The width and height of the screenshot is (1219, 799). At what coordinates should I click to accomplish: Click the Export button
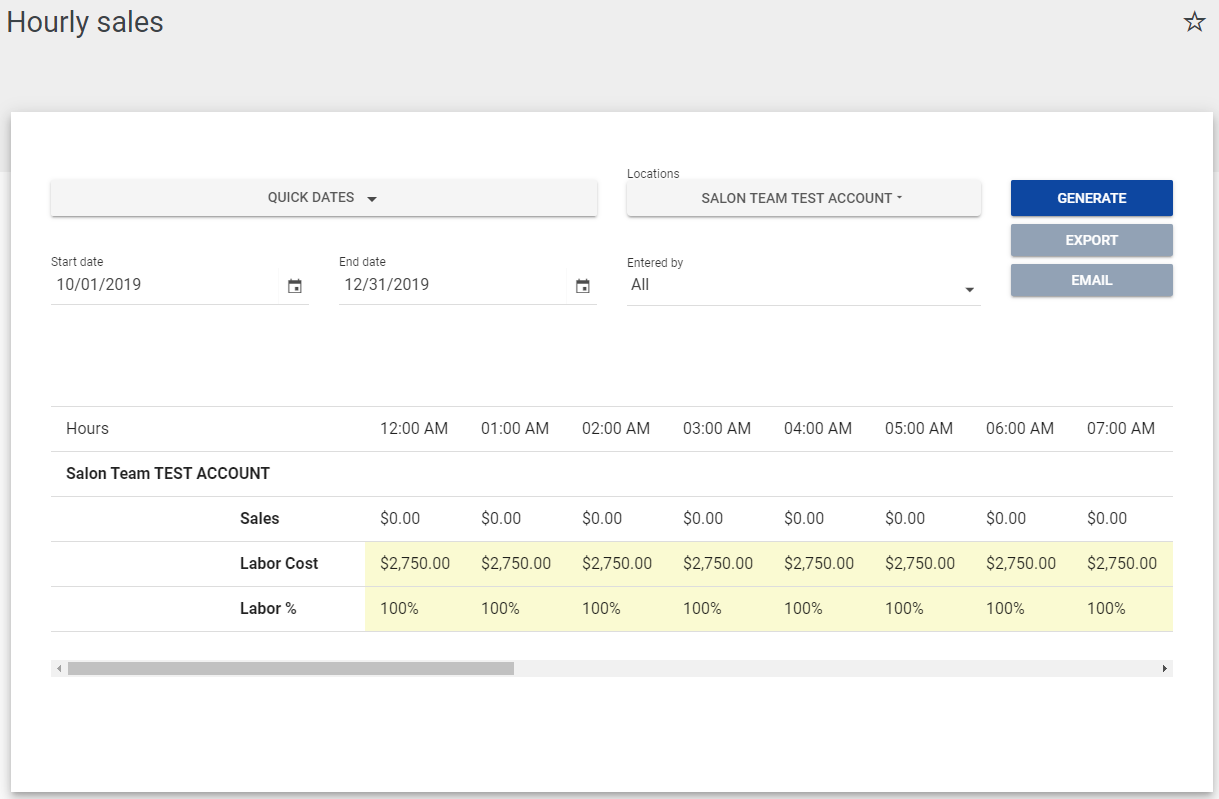(1091, 240)
